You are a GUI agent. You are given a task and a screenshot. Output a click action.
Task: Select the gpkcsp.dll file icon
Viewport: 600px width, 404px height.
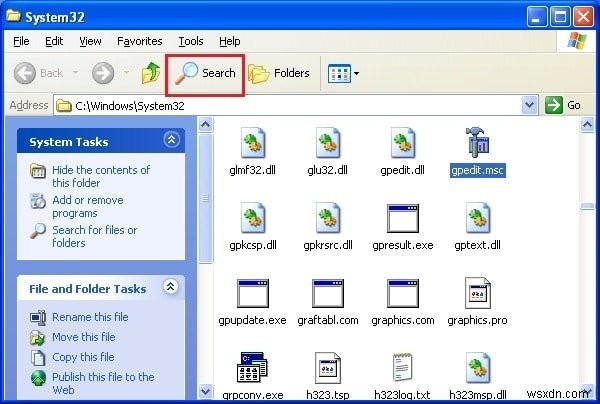(x=253, y=218)
